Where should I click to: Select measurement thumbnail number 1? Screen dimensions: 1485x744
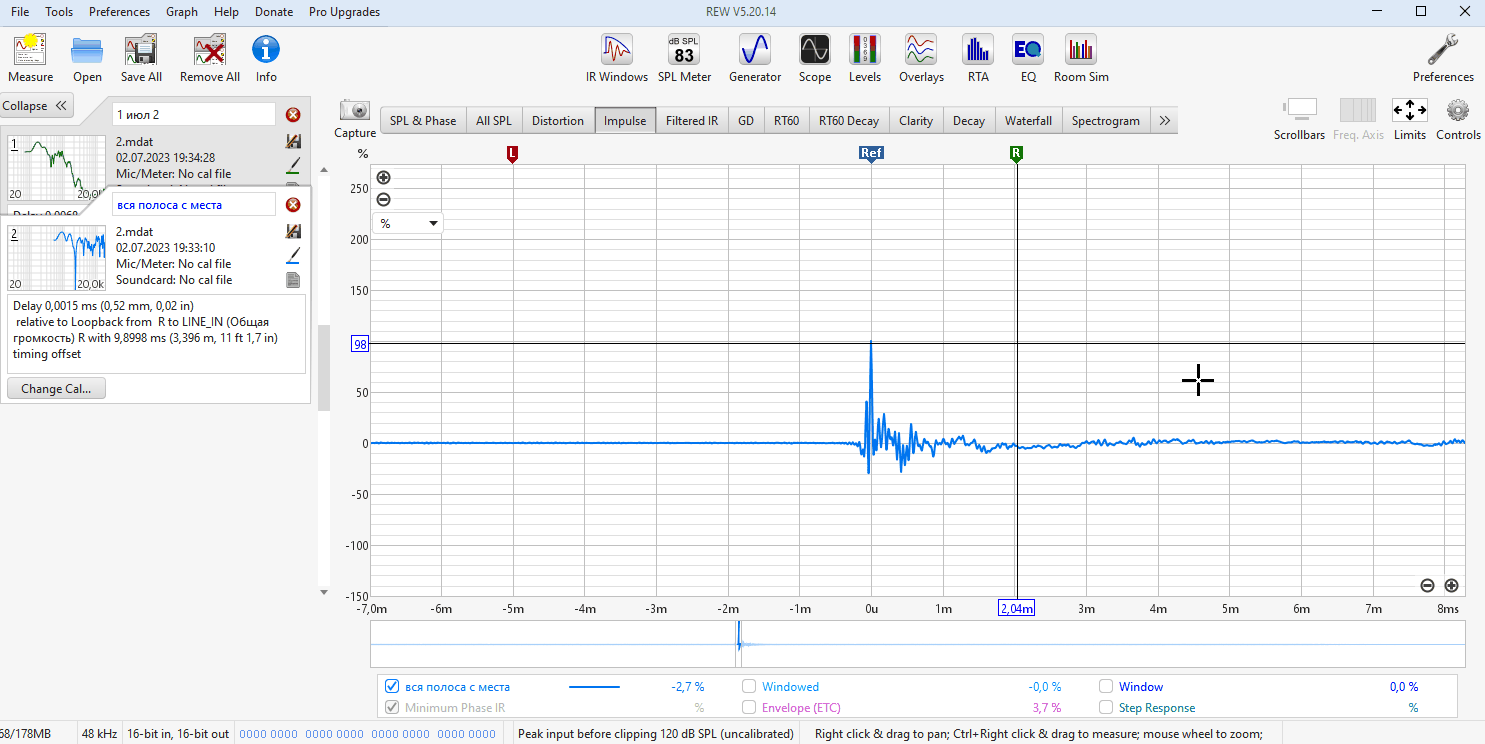56,168
